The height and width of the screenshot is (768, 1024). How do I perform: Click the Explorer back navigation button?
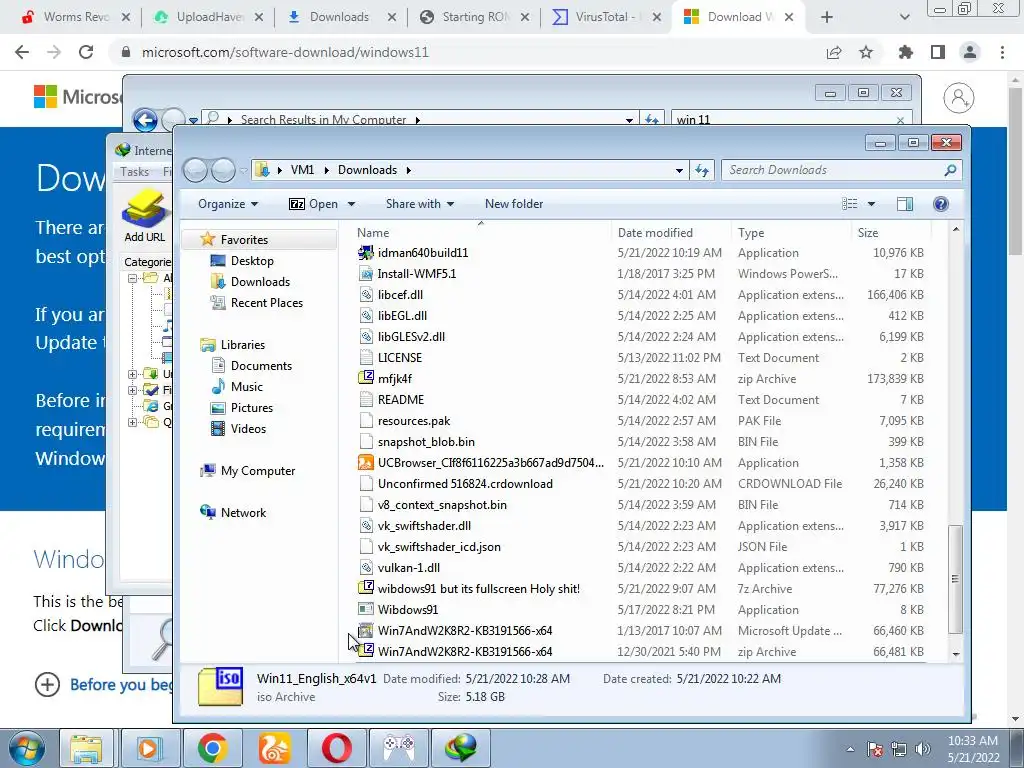(x=195, y=170)
